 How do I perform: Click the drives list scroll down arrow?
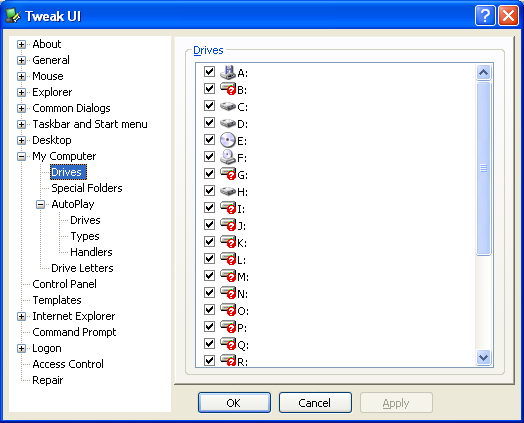tap(484, 358)
